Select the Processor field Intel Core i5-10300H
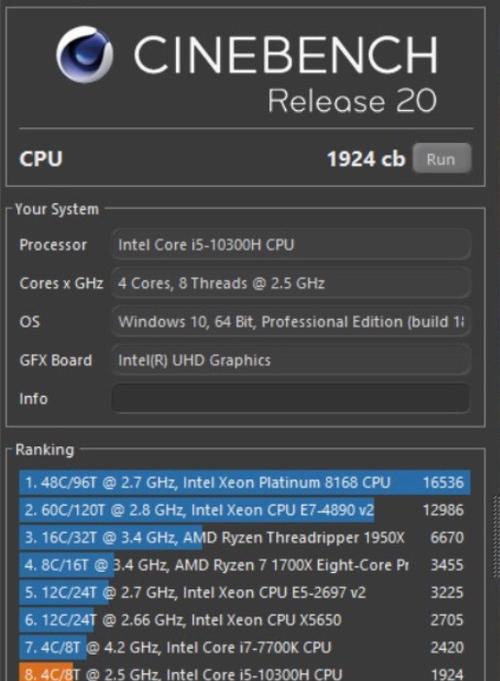Image resolution: width=500 pixels, height=681 pixels. coord(291,245)
